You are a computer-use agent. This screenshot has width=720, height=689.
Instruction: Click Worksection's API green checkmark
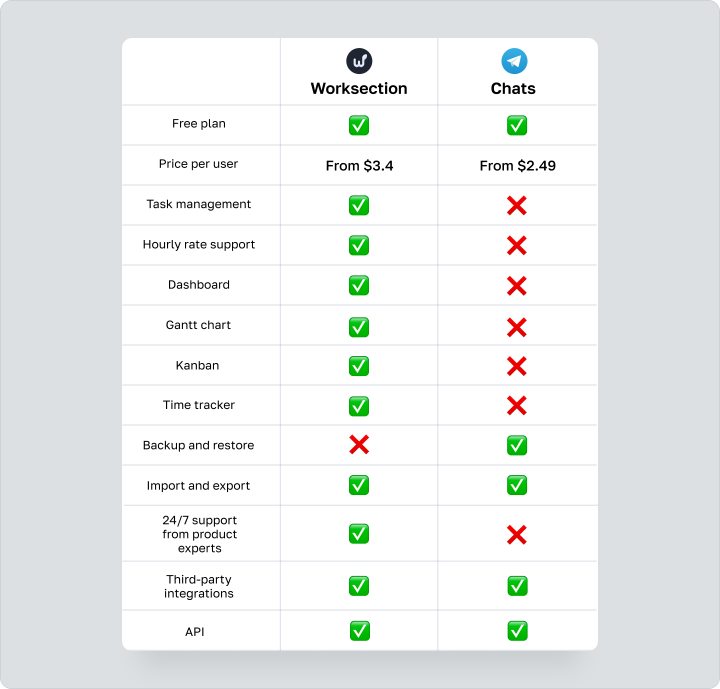[x=359, y=631]
